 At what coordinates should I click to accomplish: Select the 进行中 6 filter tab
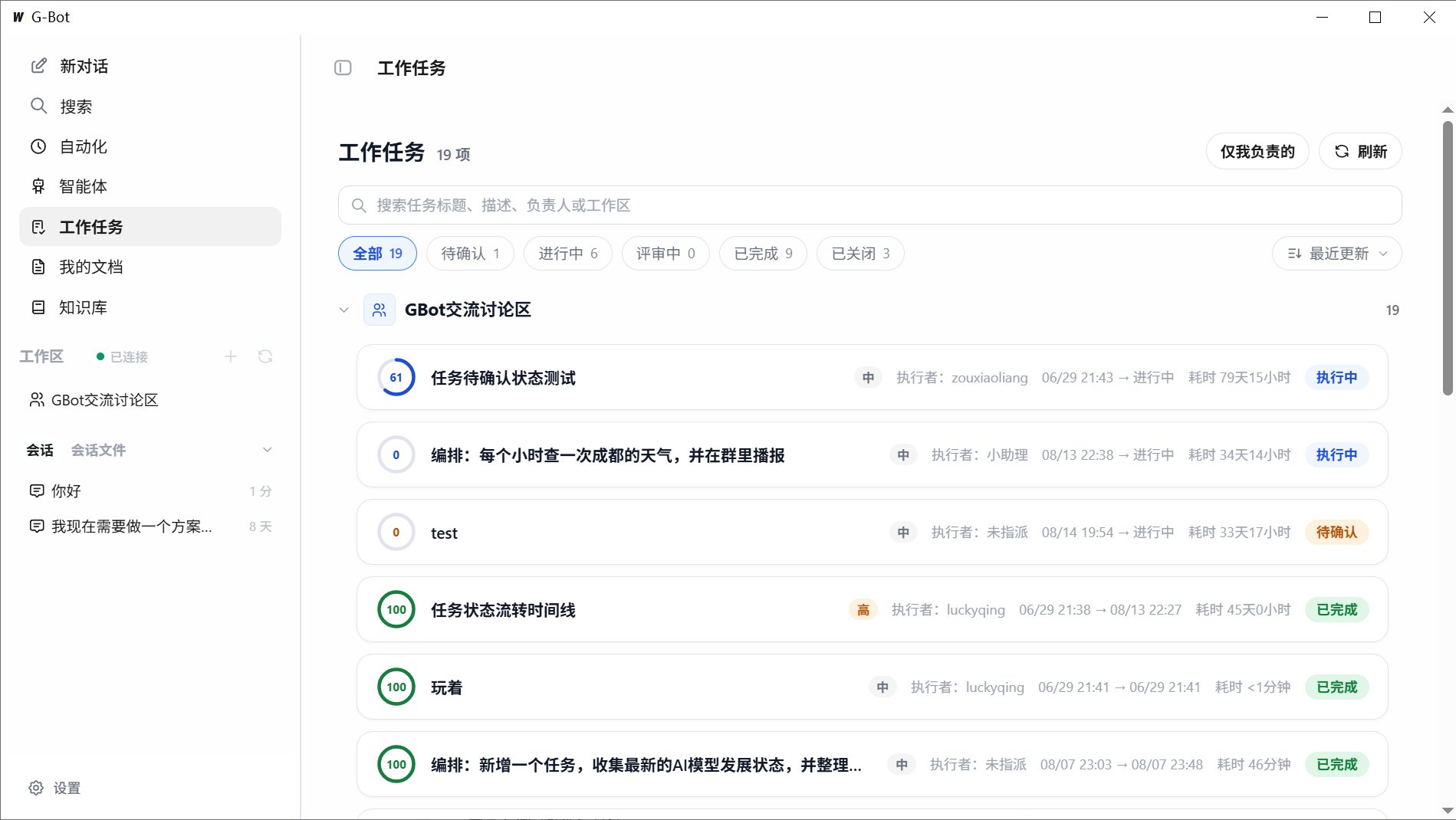pyautogui.click(x=567, y=254)
